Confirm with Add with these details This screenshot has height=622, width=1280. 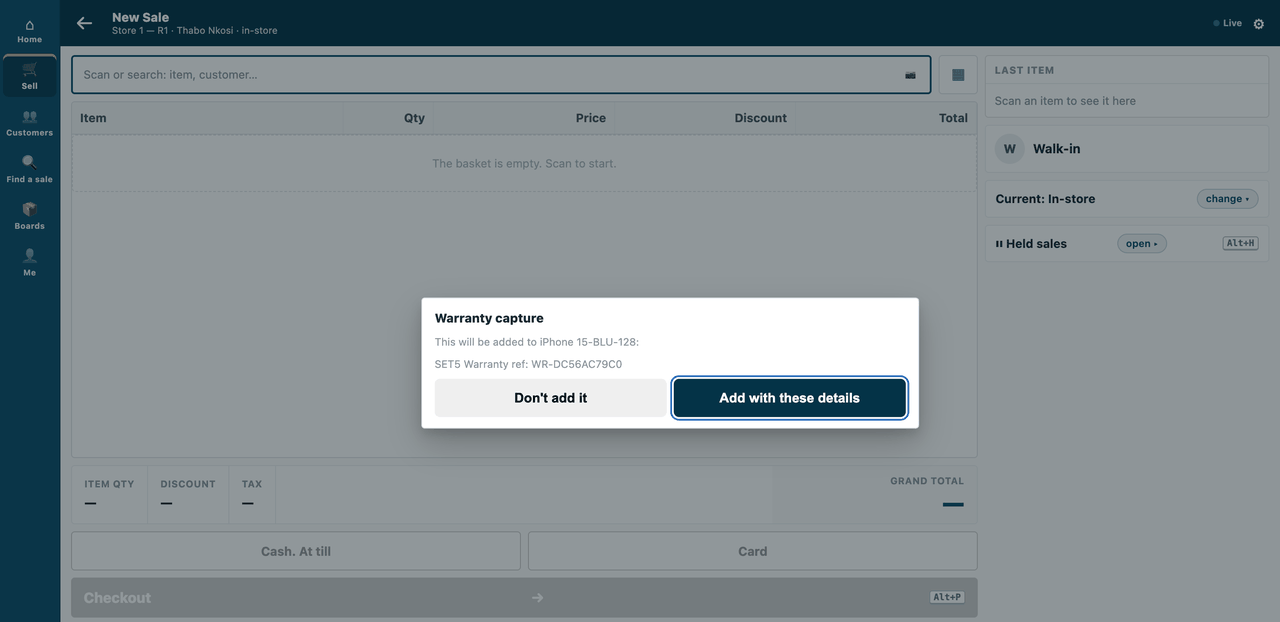[790, 398]
